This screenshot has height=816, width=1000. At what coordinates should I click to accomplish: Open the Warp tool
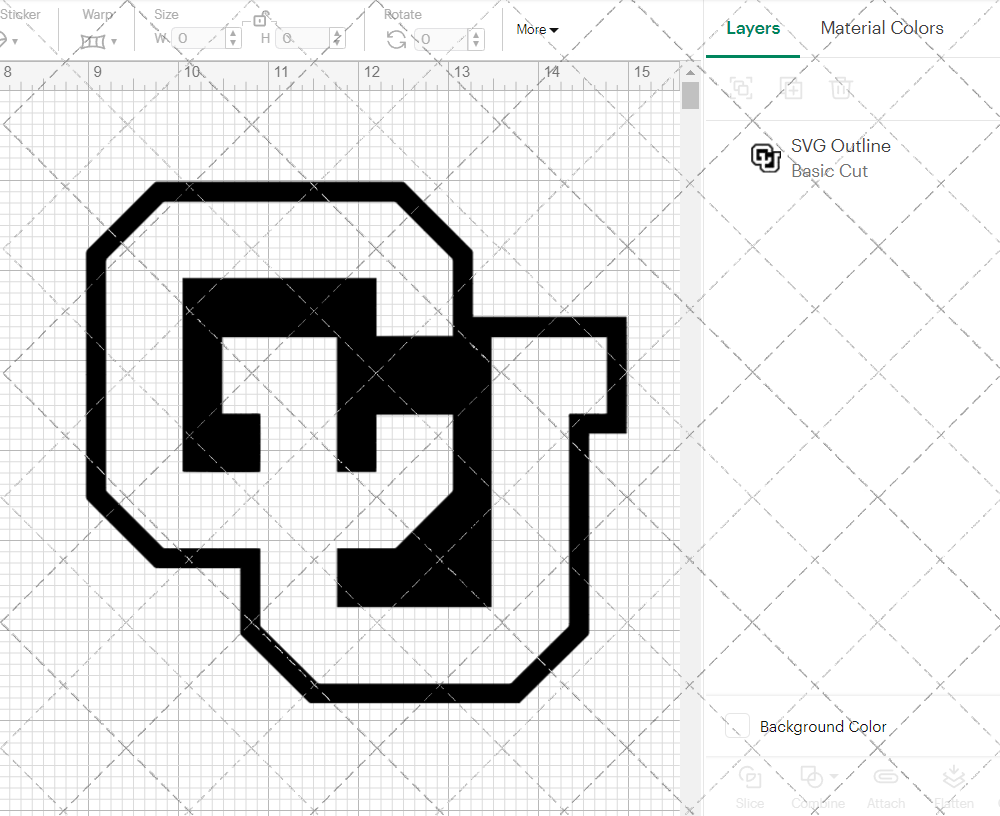click(x=92, y=41)
